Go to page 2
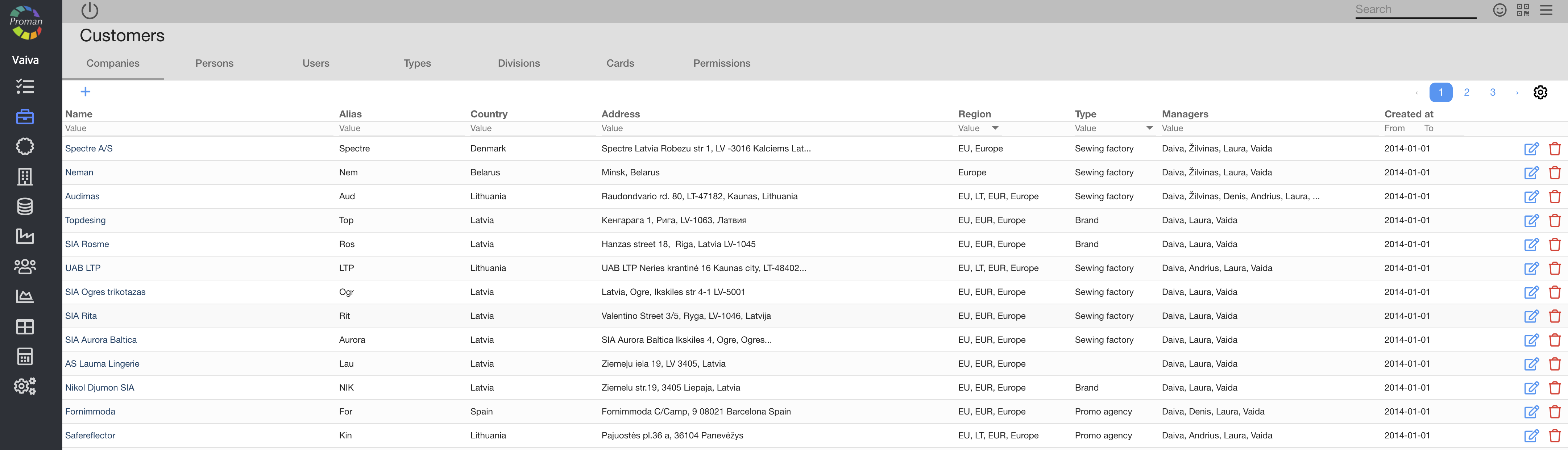Viewport: 1568px width, 450px height. coord(1467,92)
